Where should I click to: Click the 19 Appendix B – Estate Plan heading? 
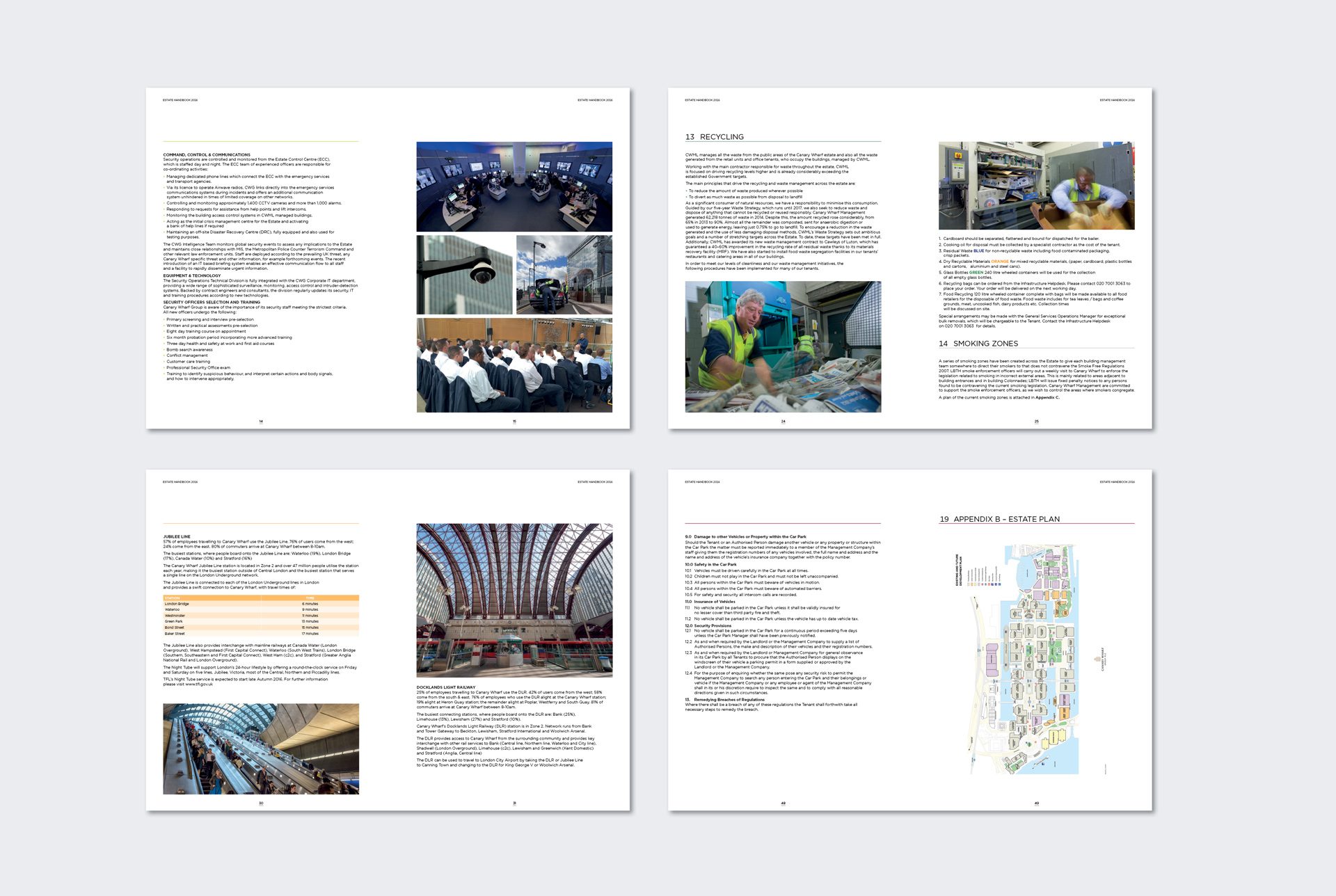pyautogui.click(x=1000, y=519)
